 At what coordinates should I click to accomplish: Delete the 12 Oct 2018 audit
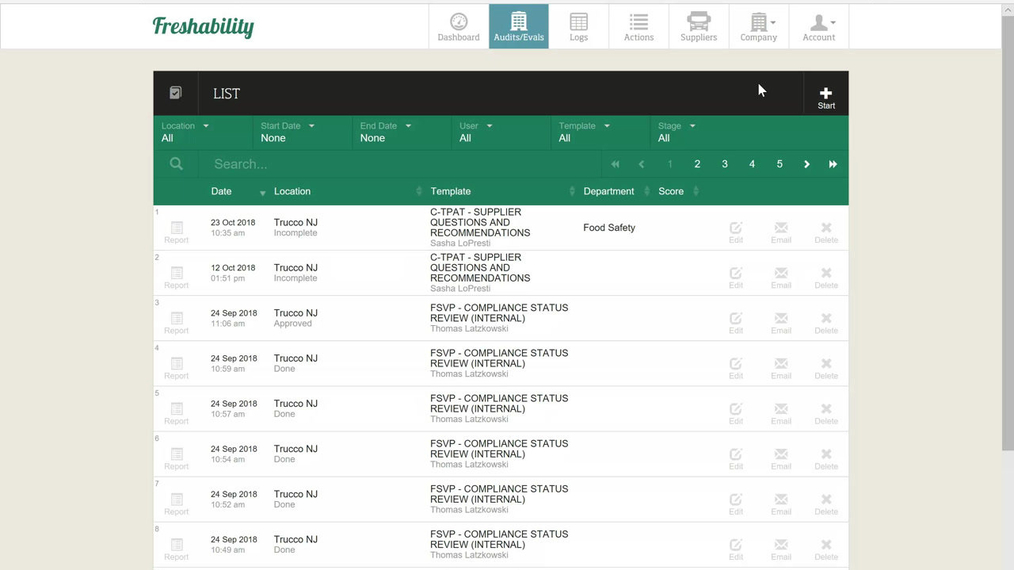pyautogui.click(x=826, y=278)
